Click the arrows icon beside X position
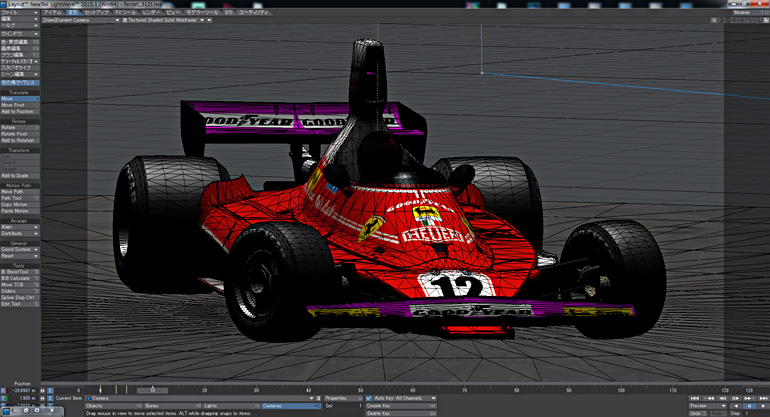The image size is (770, 417). coord(42,391)
